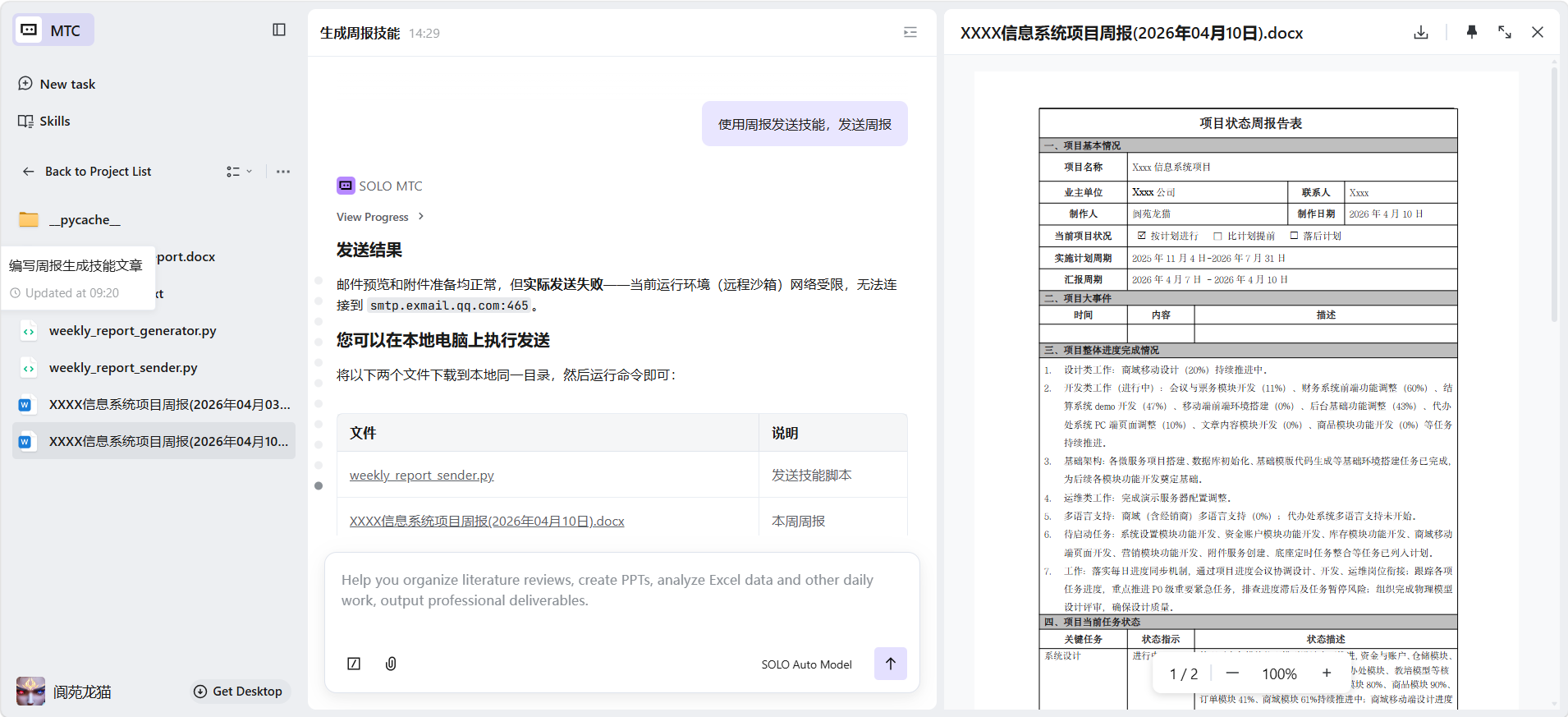This screenshot has height=717, width=1568.
Task: Open the more options ellipsis menu
Action: click(x=283, y=172)
